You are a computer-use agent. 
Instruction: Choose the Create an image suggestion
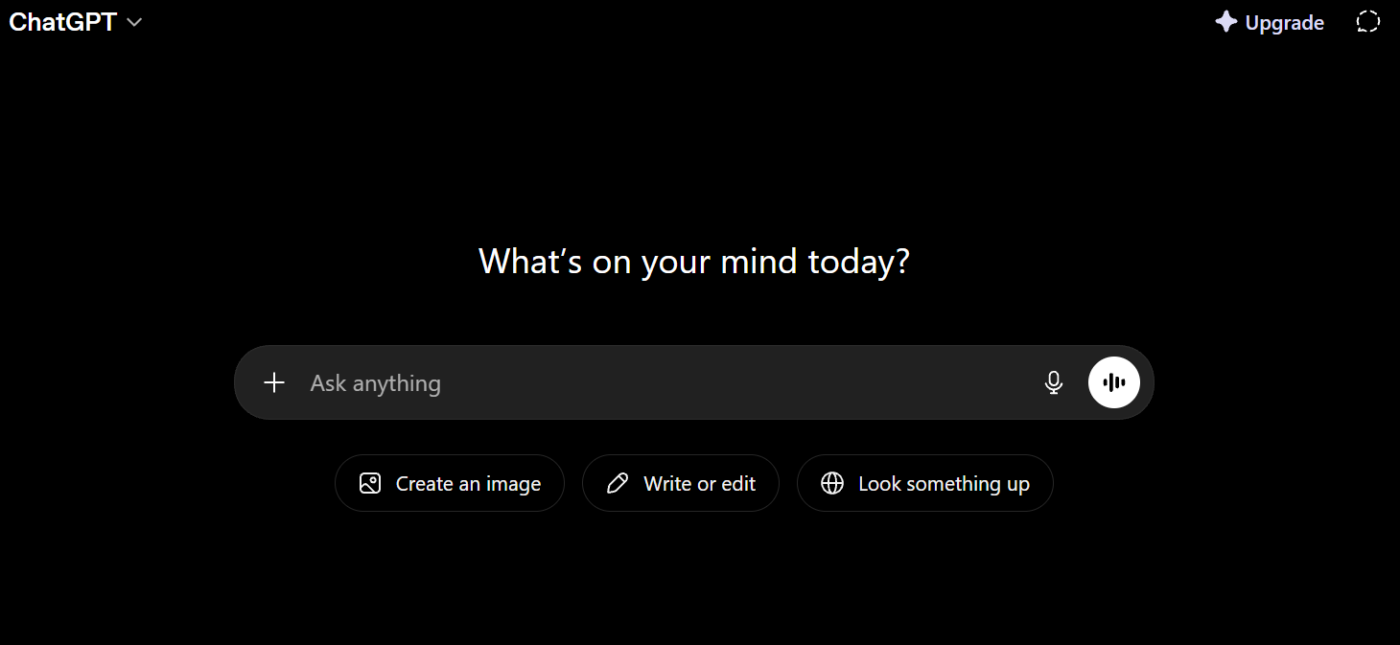click(x=450, y=484)
